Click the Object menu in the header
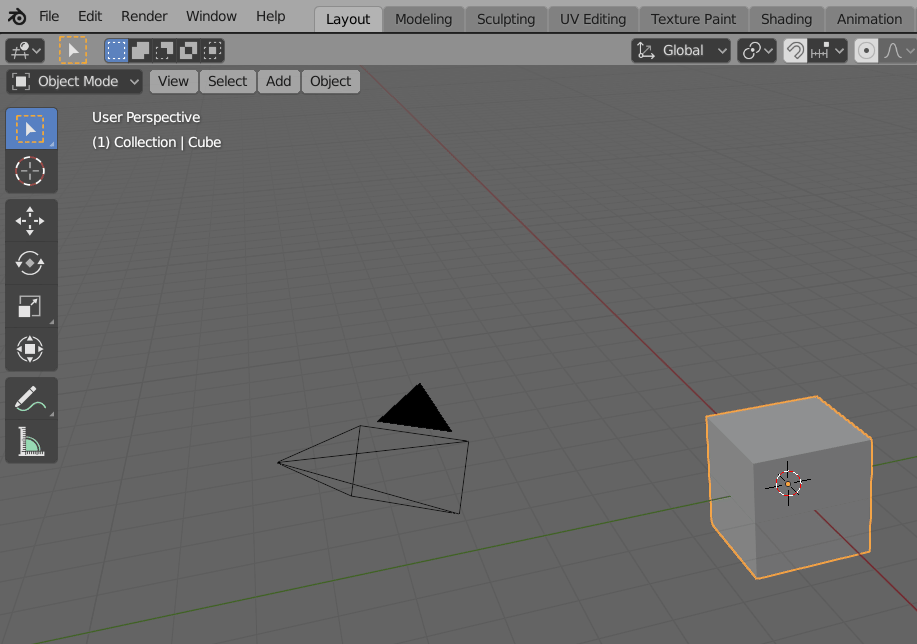Screen dimensions: 917x644 330,81
